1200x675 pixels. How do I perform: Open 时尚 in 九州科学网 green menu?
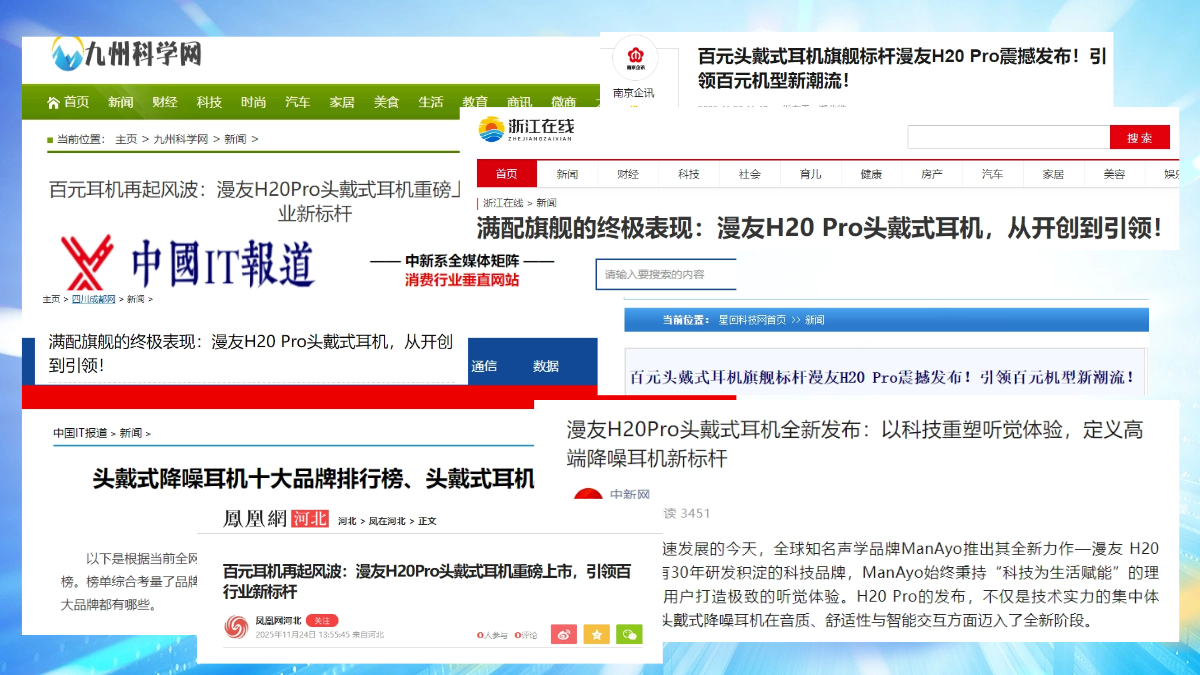click(x=253, y=102)
